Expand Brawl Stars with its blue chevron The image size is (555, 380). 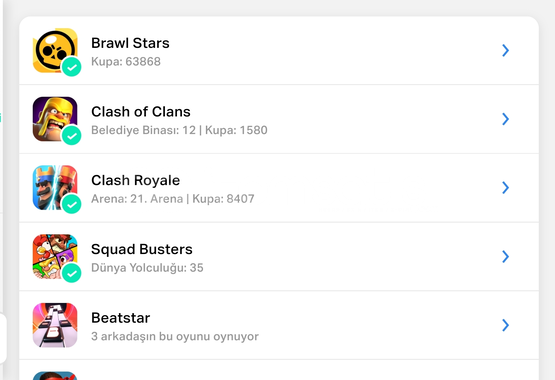click(505, 50)
